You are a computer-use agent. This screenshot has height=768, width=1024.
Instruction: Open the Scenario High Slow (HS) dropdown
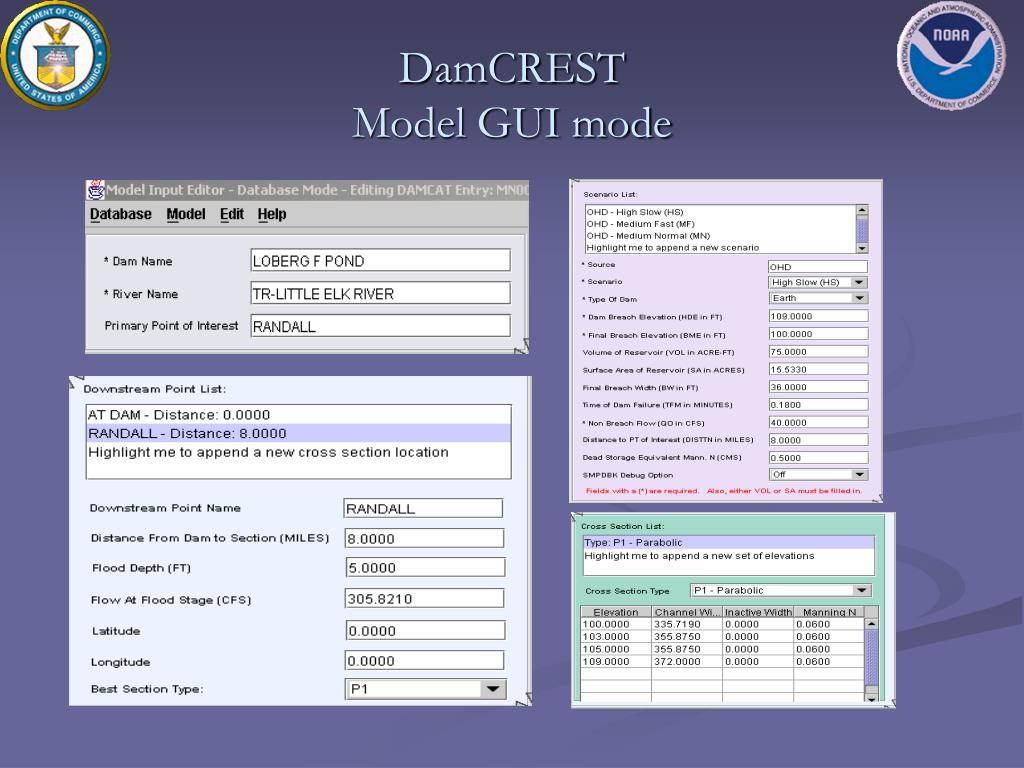818,282
